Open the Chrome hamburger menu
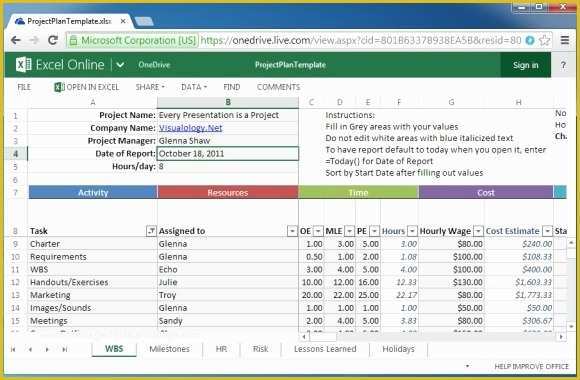 [564, 40]
